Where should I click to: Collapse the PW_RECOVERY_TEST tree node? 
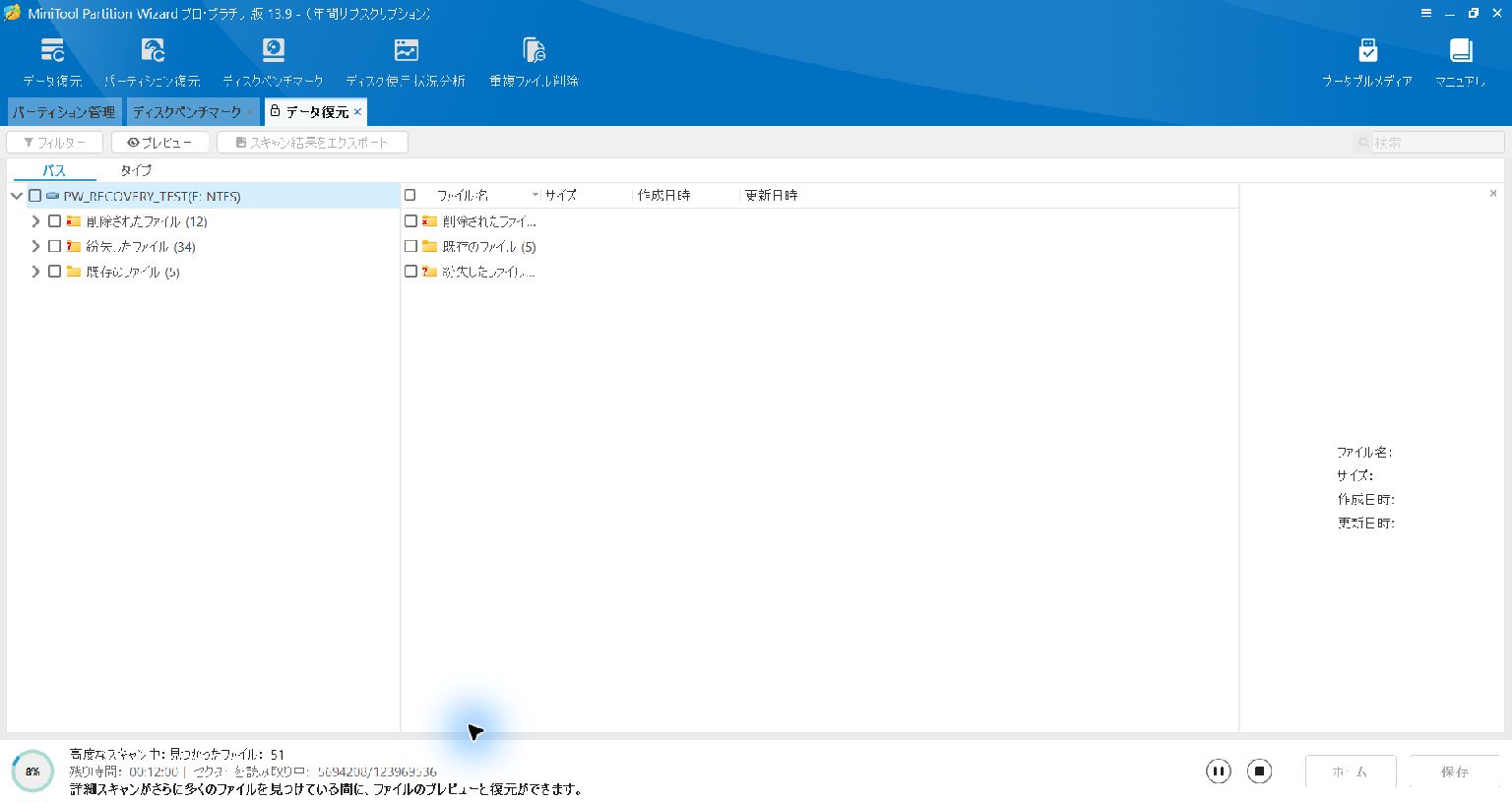pyautogui.click(x=17, y=196)
